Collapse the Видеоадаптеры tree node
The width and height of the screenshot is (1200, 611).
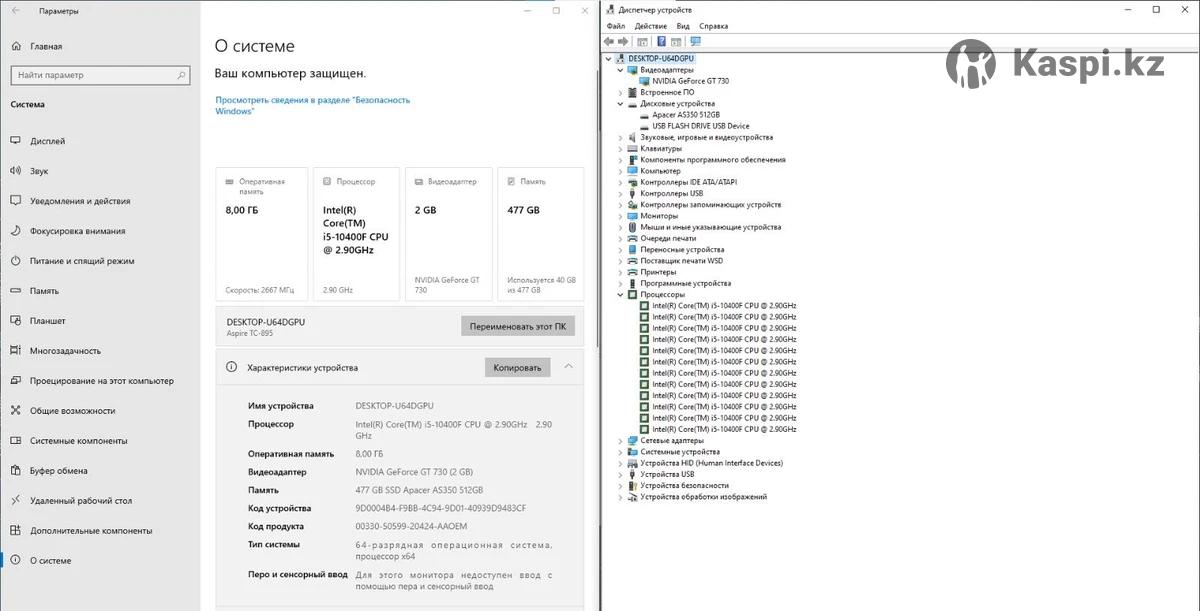tap(621, 70)
